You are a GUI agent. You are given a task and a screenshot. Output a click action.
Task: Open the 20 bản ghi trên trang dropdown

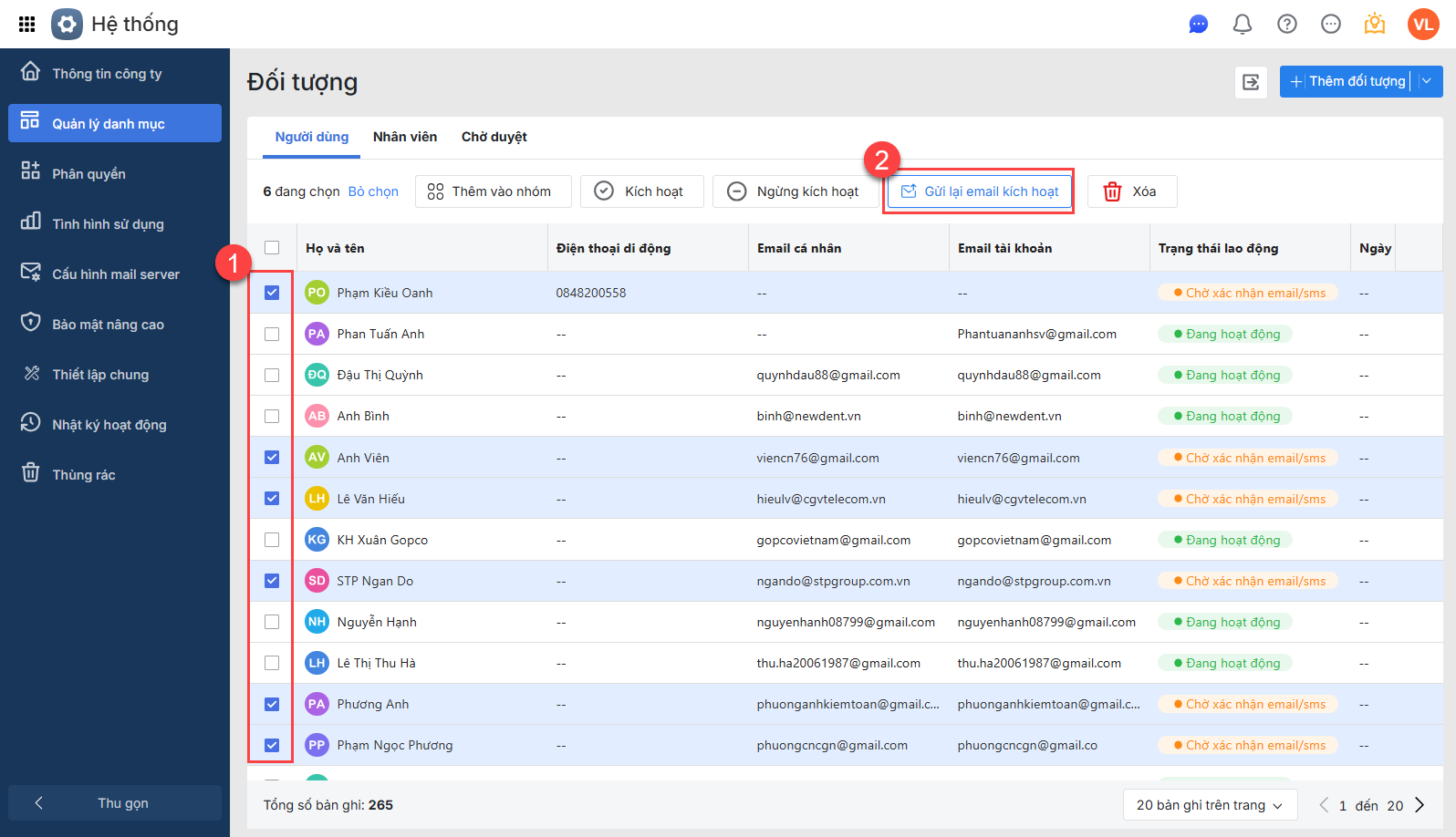click(1209, 805)
